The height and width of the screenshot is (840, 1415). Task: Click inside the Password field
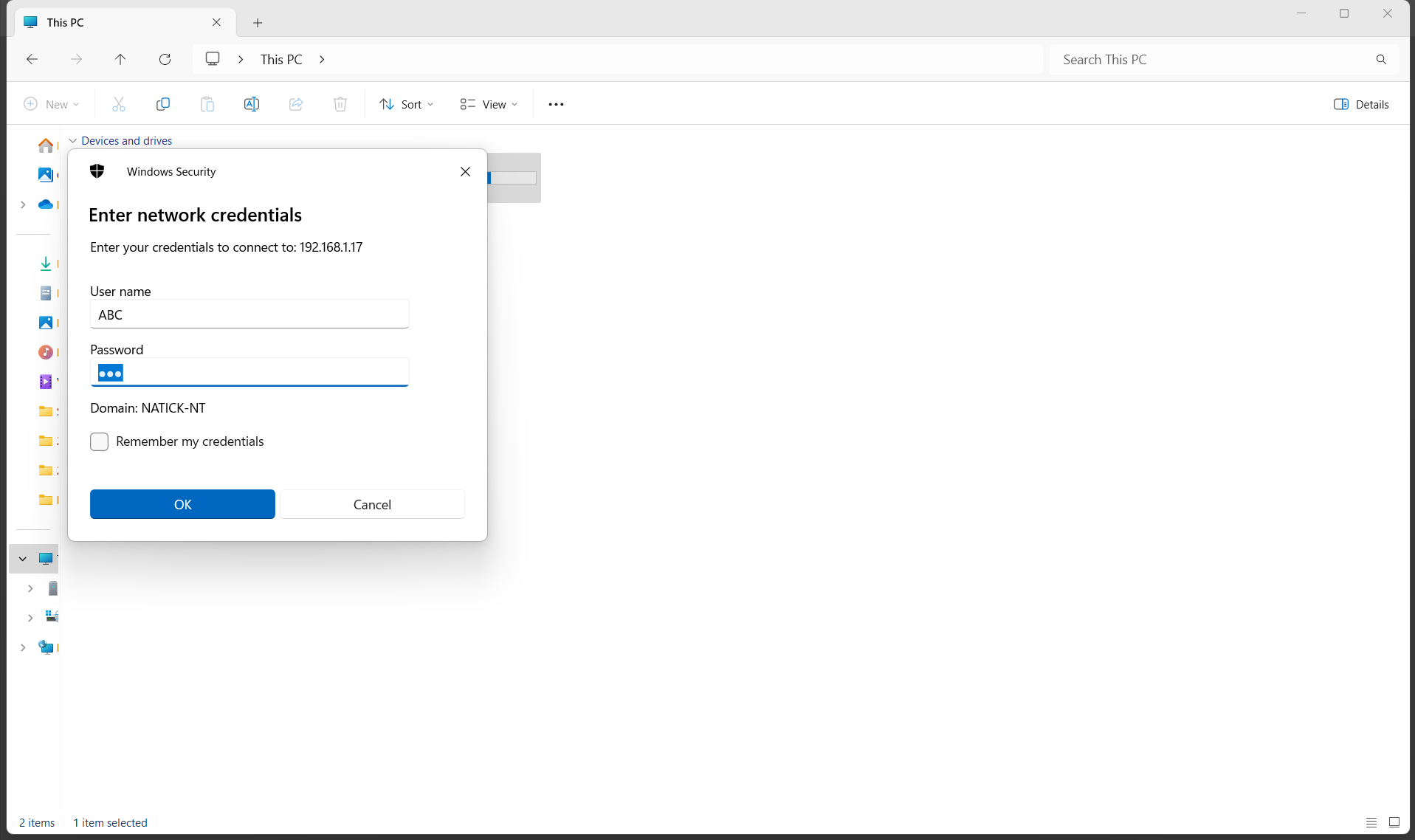pos(249,373)
